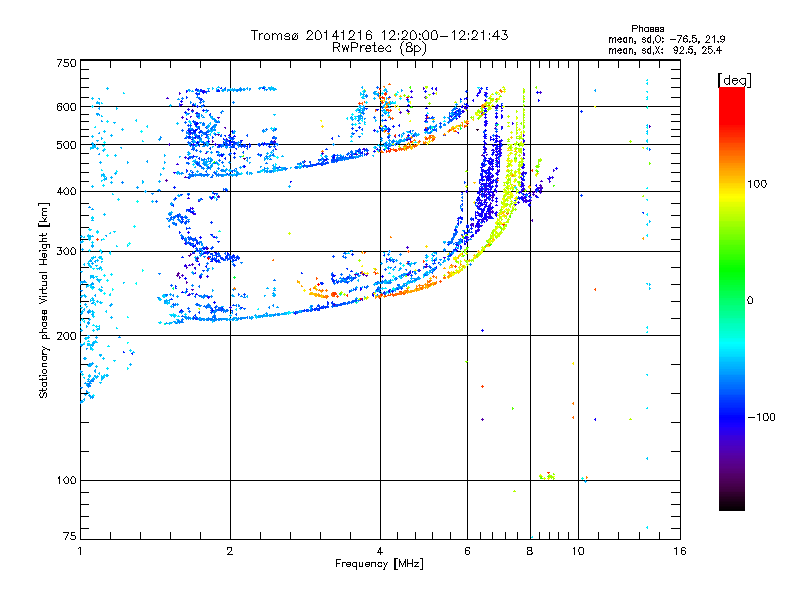Image resolution: width=800 pixels, height=600 pixels.
Task: Select the "mean, sd,X: 92.5, 25.4" line
Action: point(665,50)
